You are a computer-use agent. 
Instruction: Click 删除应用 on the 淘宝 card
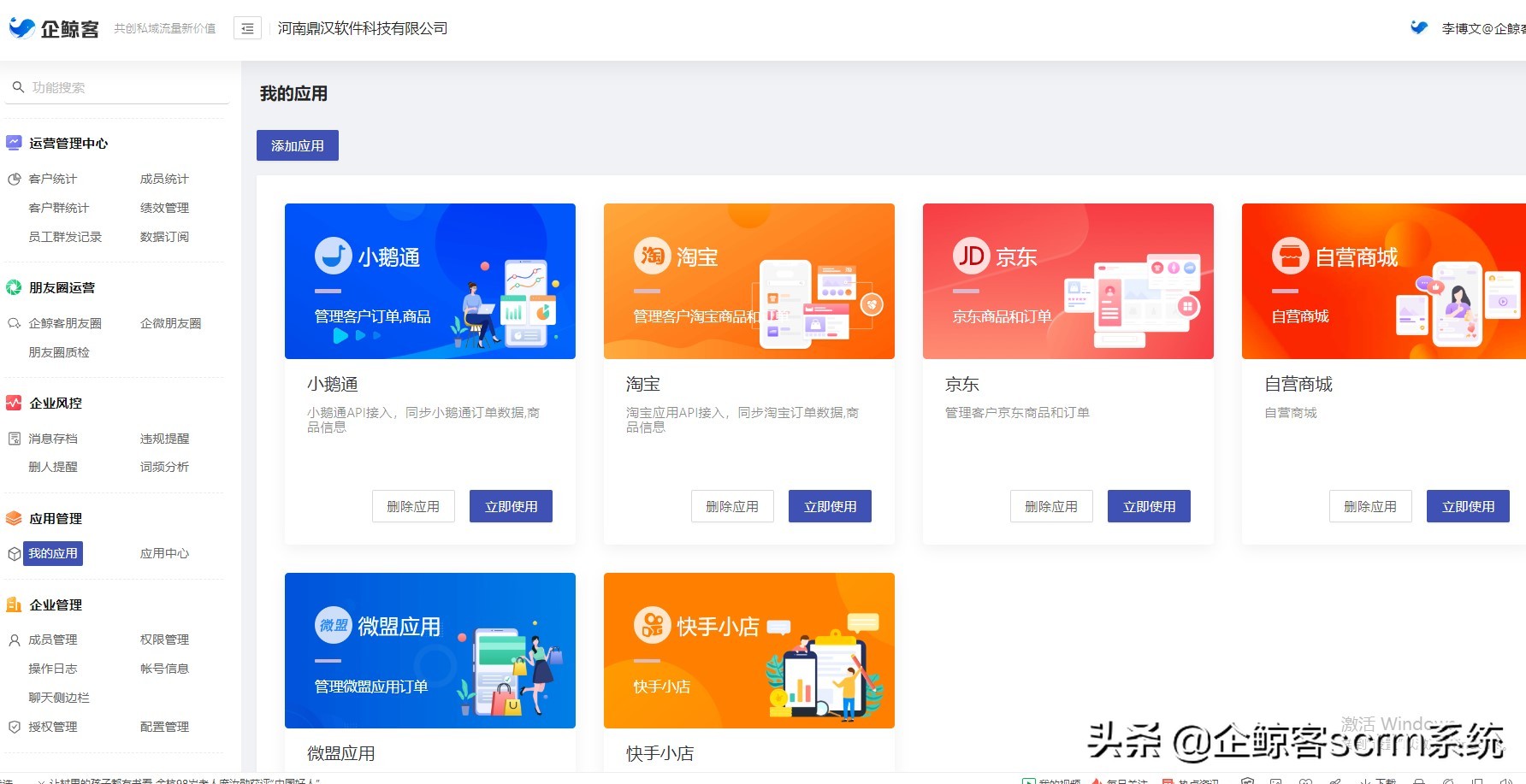pyautogui.click(x=732, y=506)
